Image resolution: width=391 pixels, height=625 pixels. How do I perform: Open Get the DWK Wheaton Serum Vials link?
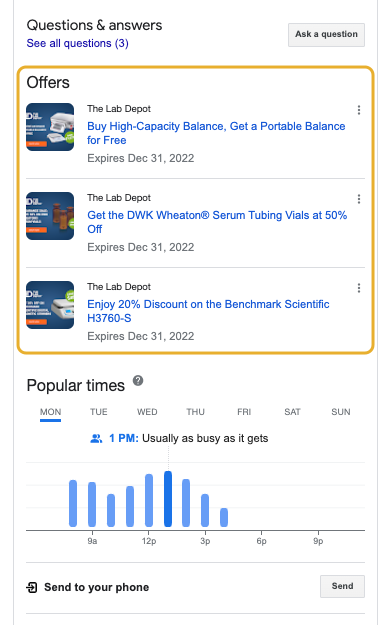[217, 222]
